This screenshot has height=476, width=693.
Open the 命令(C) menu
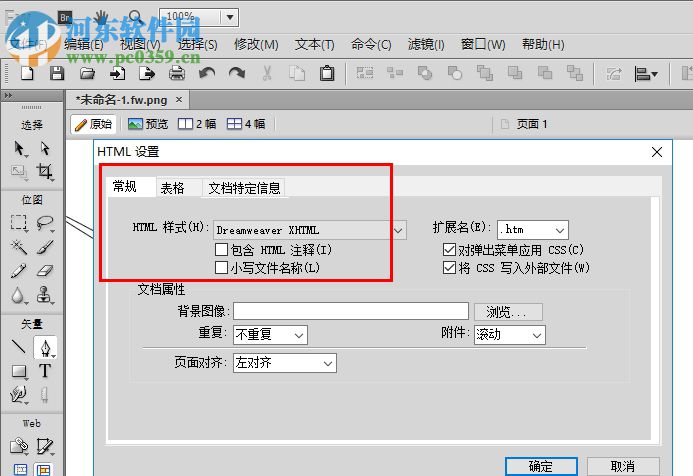371,45
